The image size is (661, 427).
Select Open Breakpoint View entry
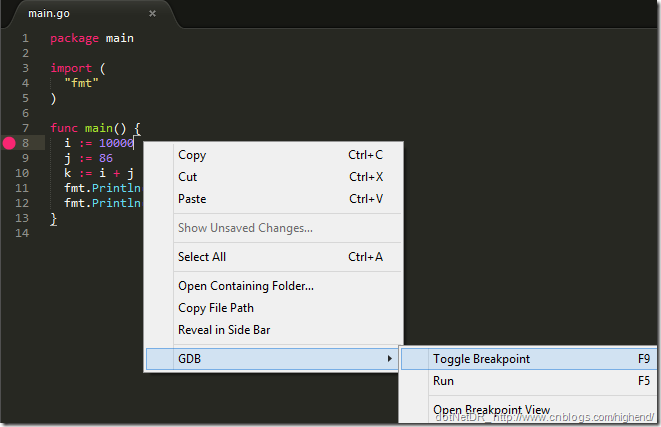pyautogui.click(x=529, y=410)
